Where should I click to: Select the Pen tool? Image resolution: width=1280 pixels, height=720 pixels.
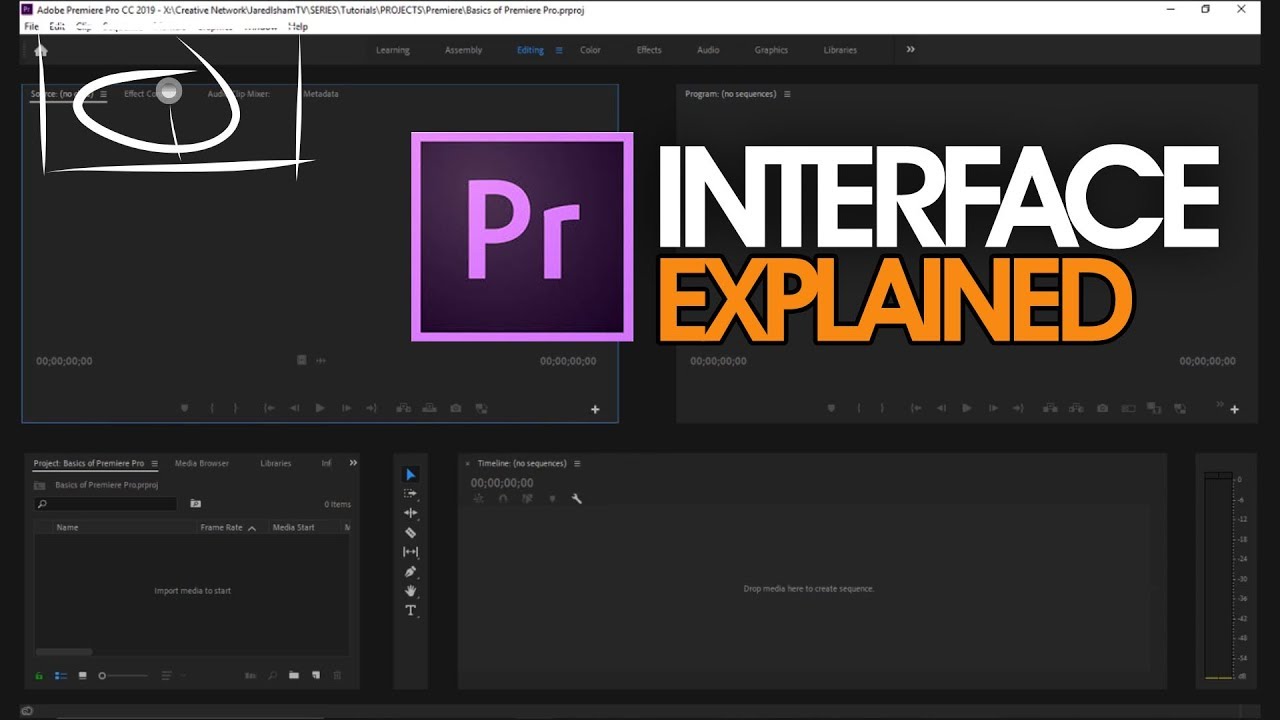tap(410, 572)
